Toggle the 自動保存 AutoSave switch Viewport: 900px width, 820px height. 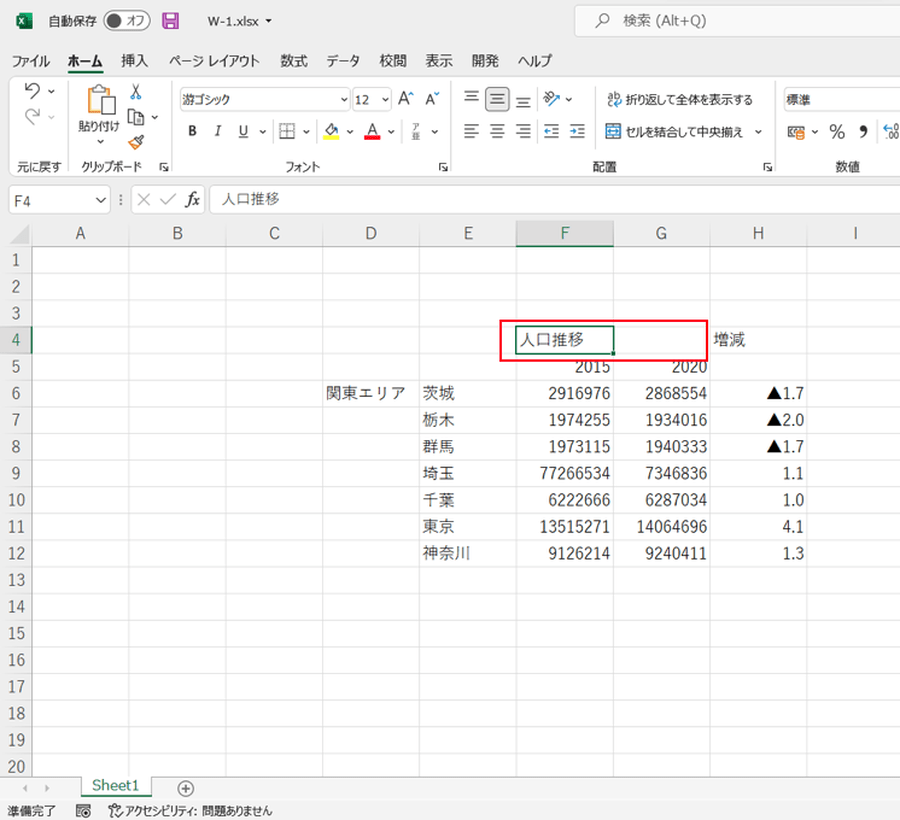tap(127, 21)
